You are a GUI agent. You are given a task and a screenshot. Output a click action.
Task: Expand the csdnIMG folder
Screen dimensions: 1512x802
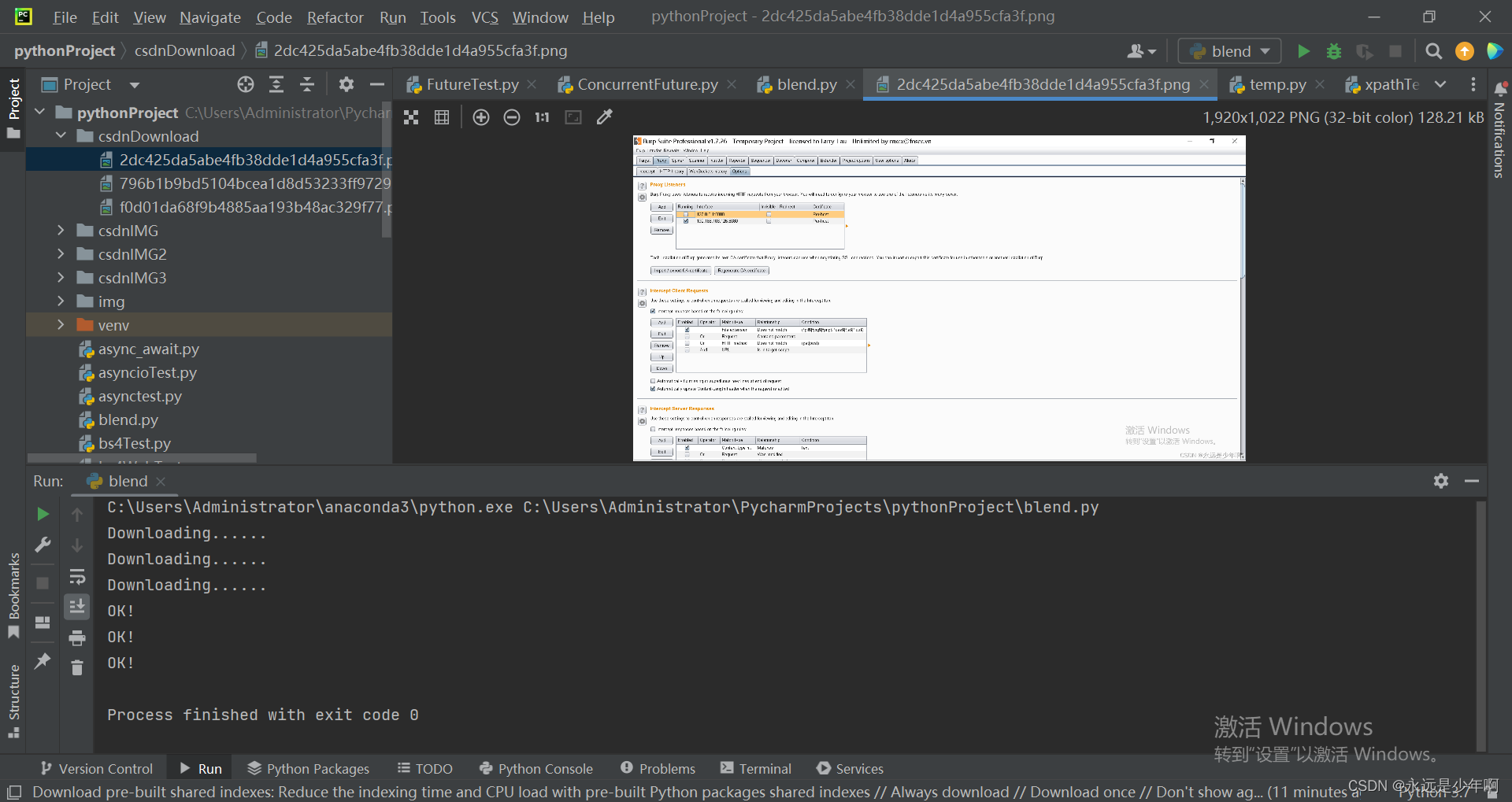pos(61,231)
